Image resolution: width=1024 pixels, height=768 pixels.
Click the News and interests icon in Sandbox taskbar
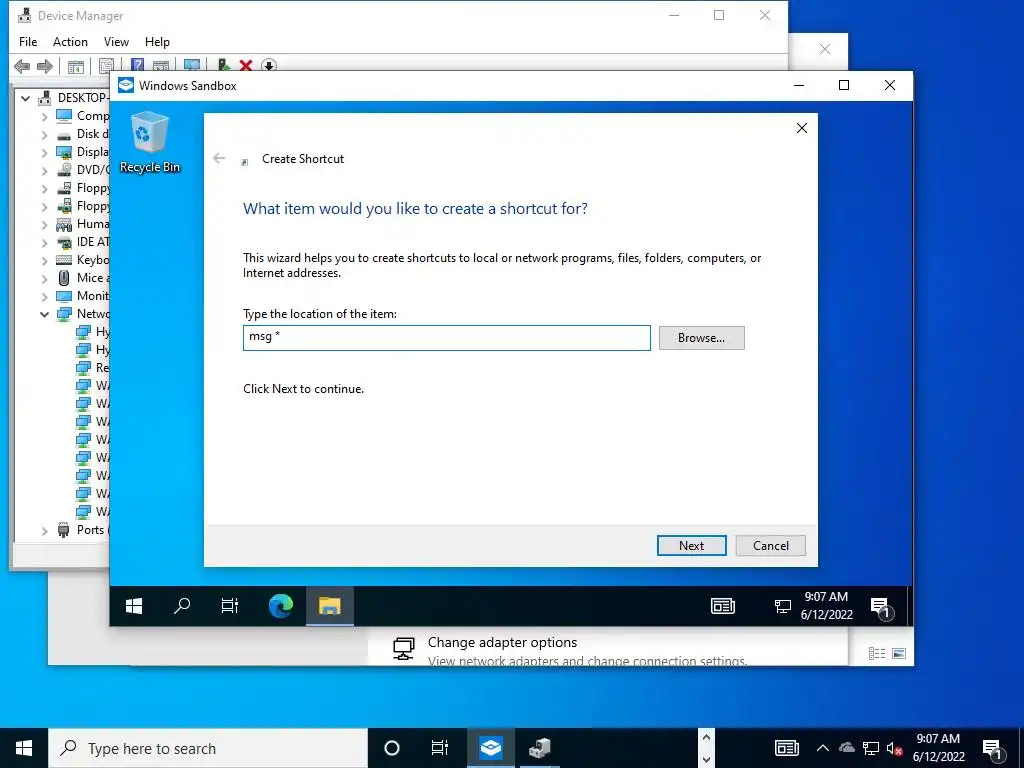click(723, 606)
